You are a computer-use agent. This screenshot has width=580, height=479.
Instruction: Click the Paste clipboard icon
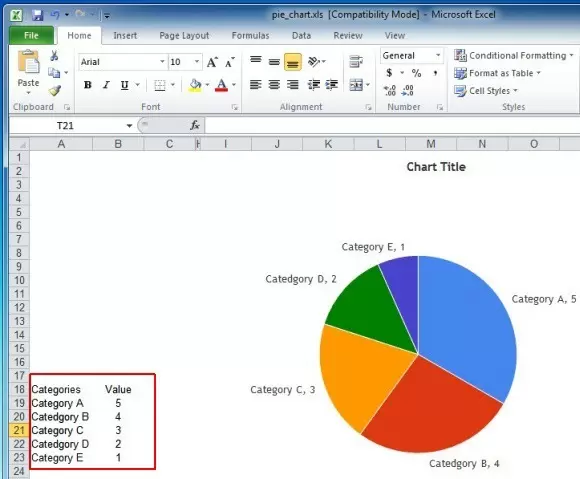[28, 61]
